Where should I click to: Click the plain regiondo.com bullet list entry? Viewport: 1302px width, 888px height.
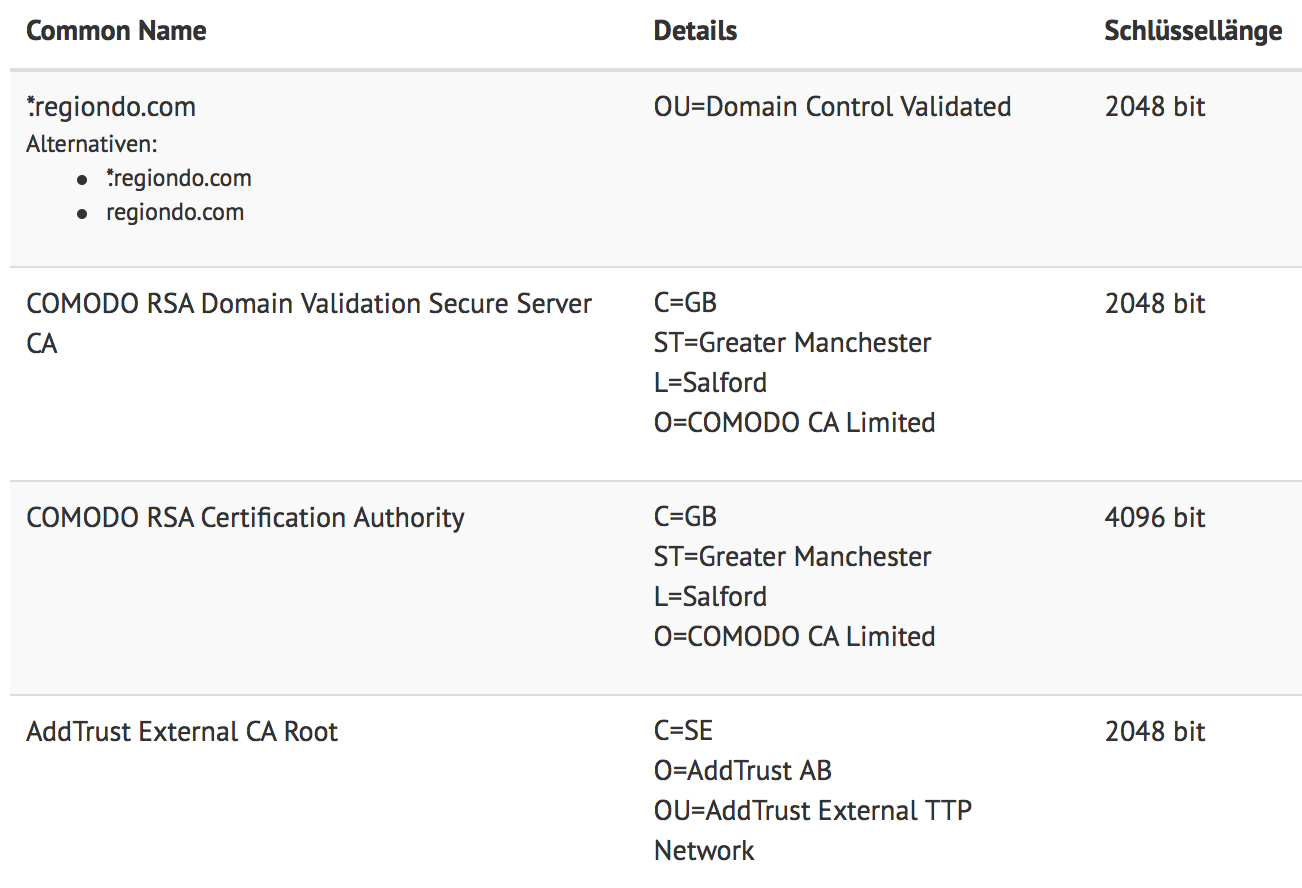coord(175,212)
